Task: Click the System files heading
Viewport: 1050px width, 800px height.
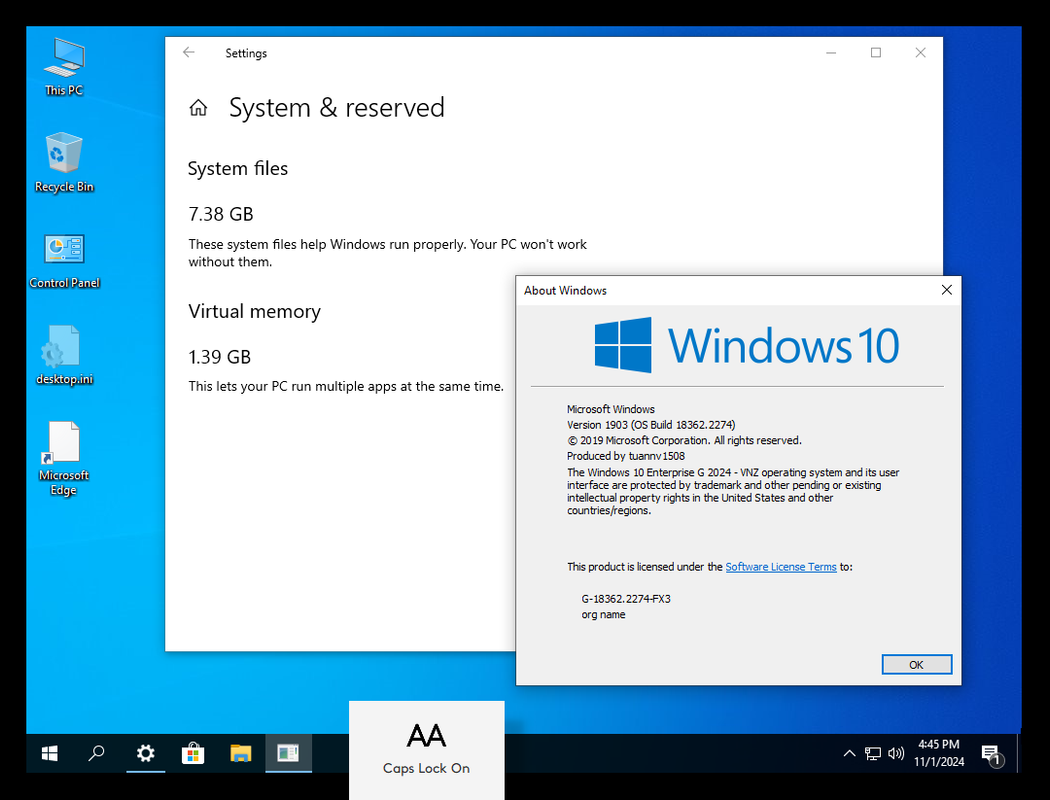Action: [238, 168]
